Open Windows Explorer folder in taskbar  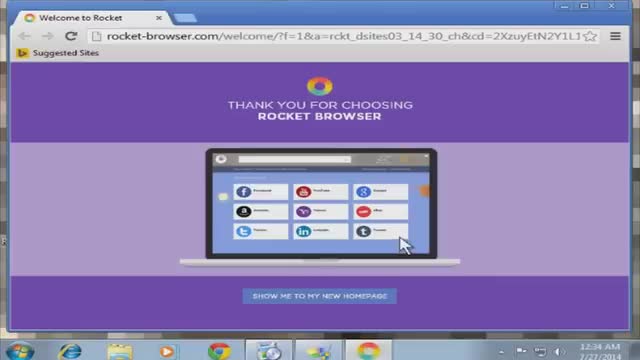tap(120, 351)
